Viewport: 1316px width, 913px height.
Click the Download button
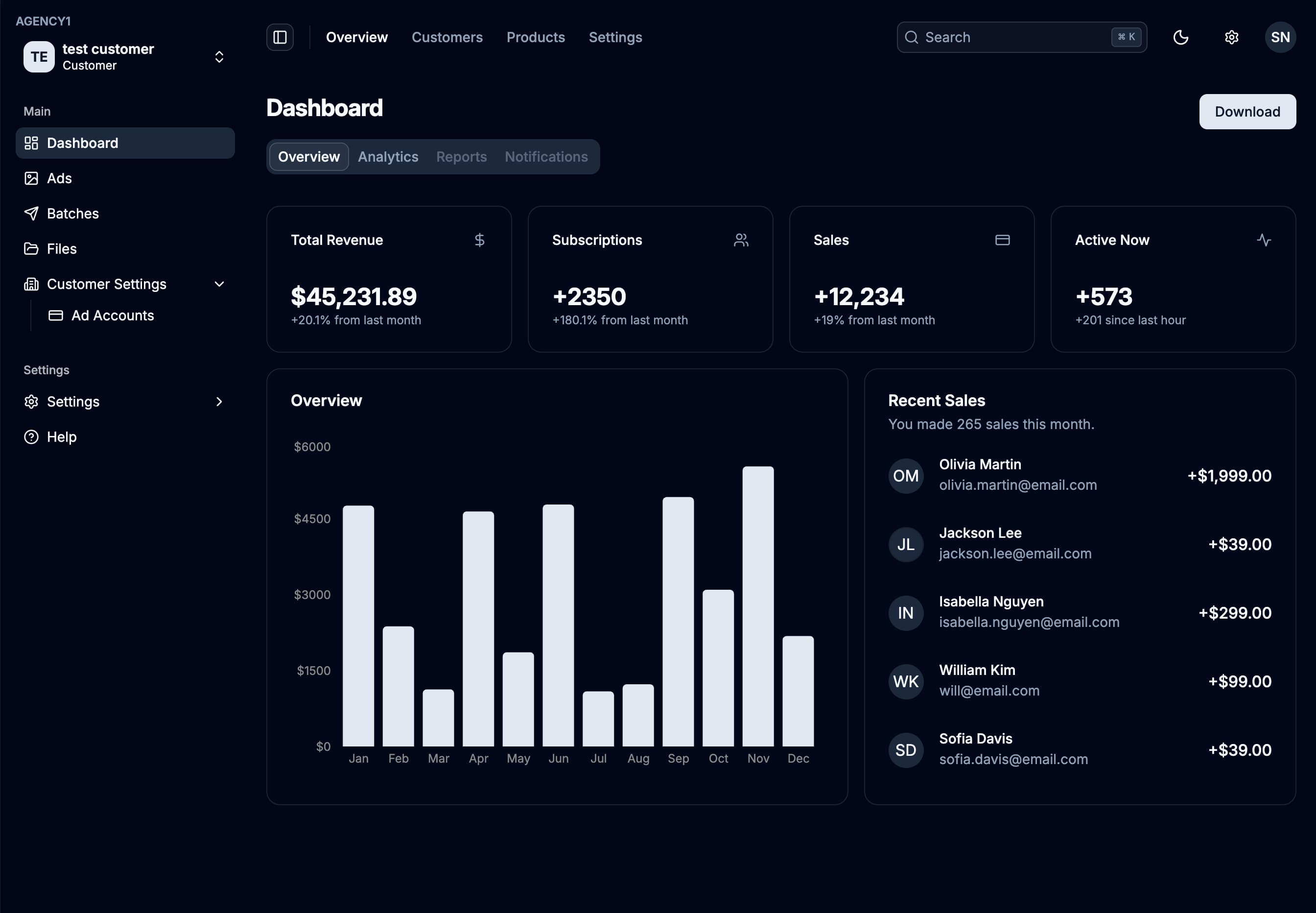click(1247, 111)
